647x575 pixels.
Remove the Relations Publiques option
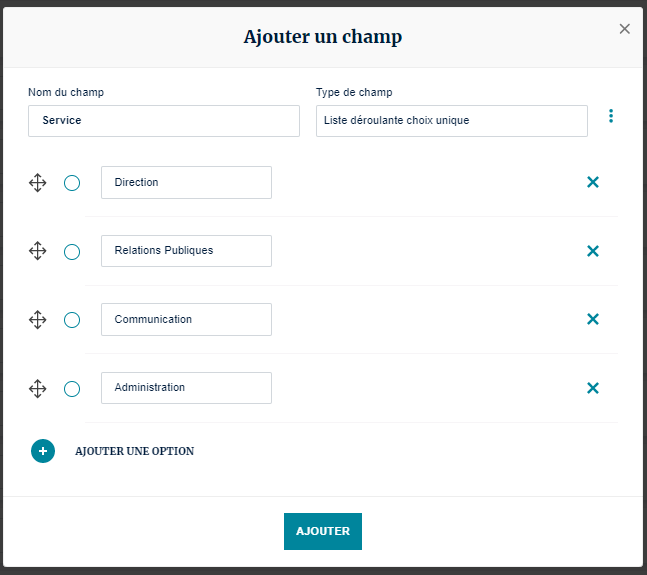(592, 251)
